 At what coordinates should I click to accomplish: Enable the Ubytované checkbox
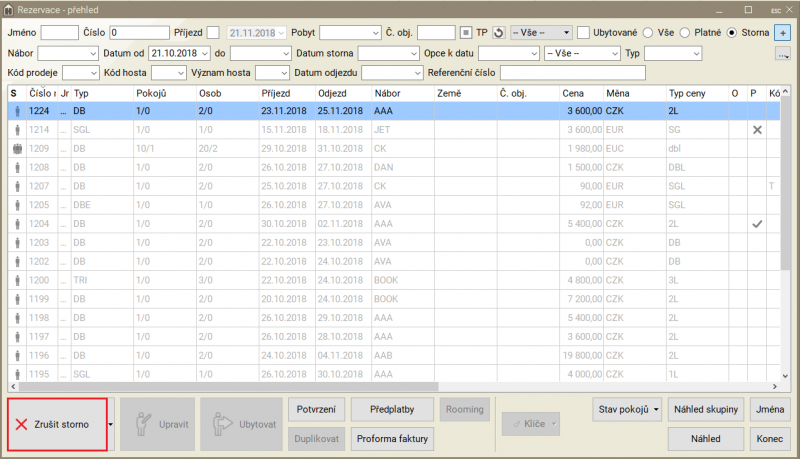pos(583,32)
